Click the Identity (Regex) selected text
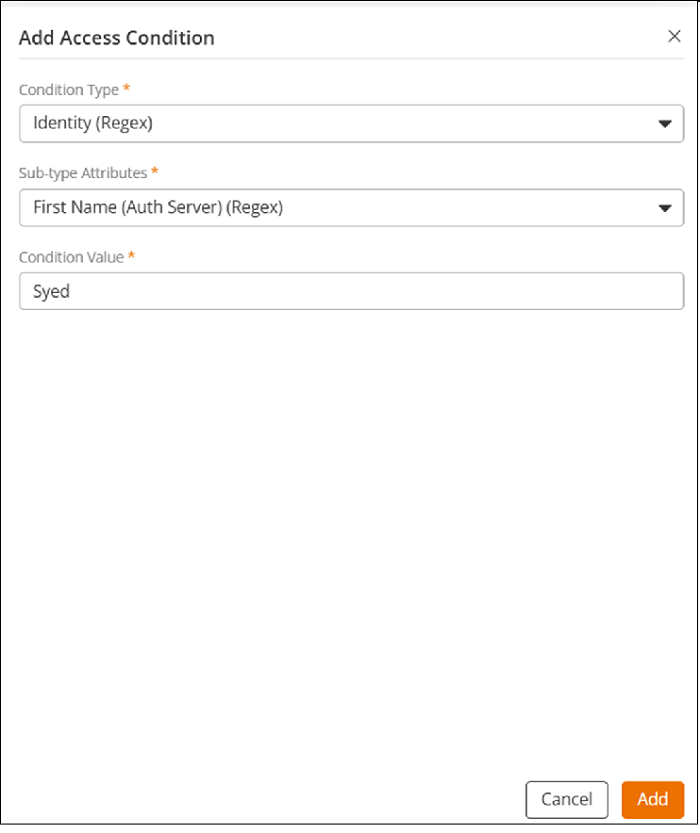This screenshot has width=700, height=833. point(93,123)
